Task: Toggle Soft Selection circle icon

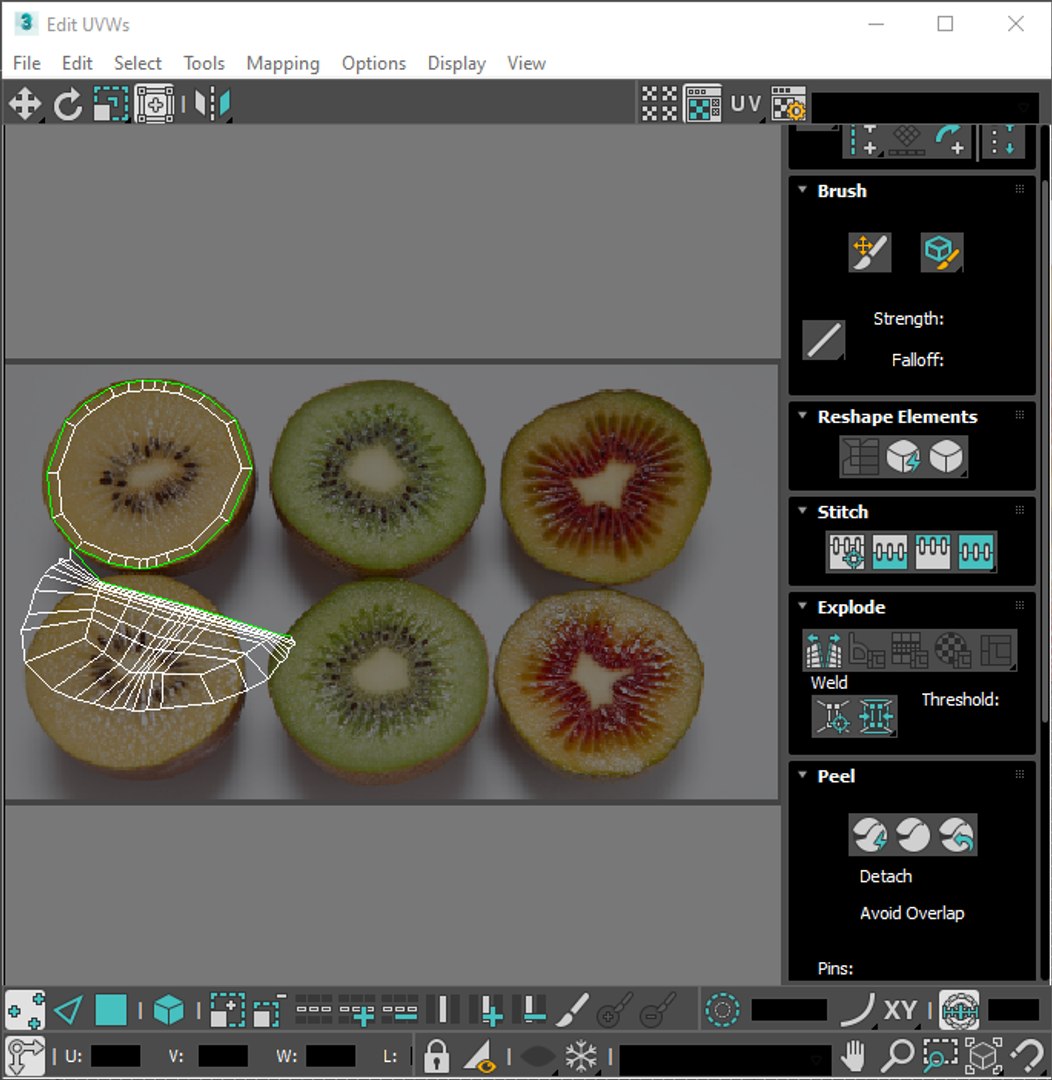Action: [722, 1011]
